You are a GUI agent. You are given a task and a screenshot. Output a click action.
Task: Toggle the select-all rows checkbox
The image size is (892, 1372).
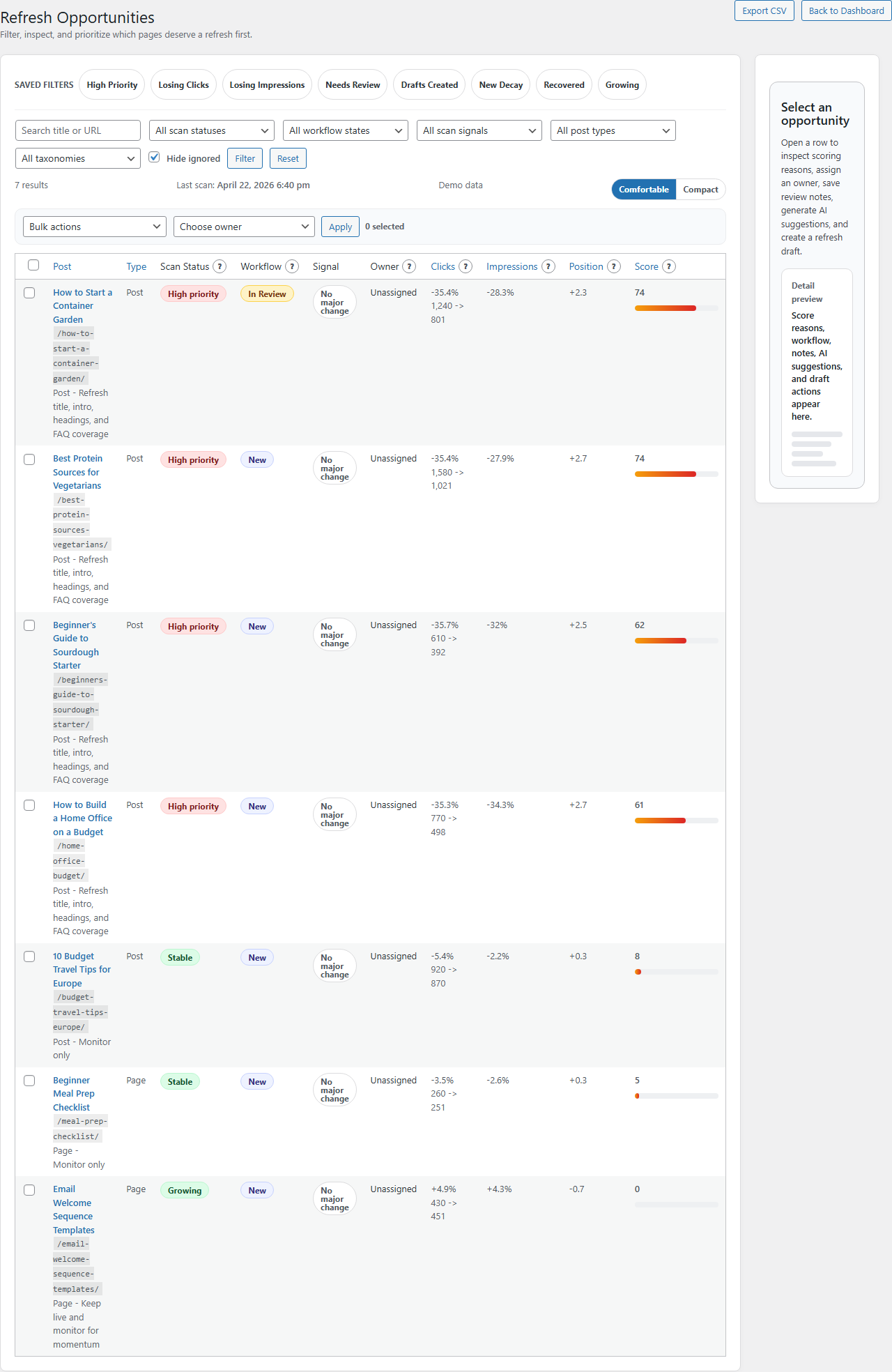[33, 265]
